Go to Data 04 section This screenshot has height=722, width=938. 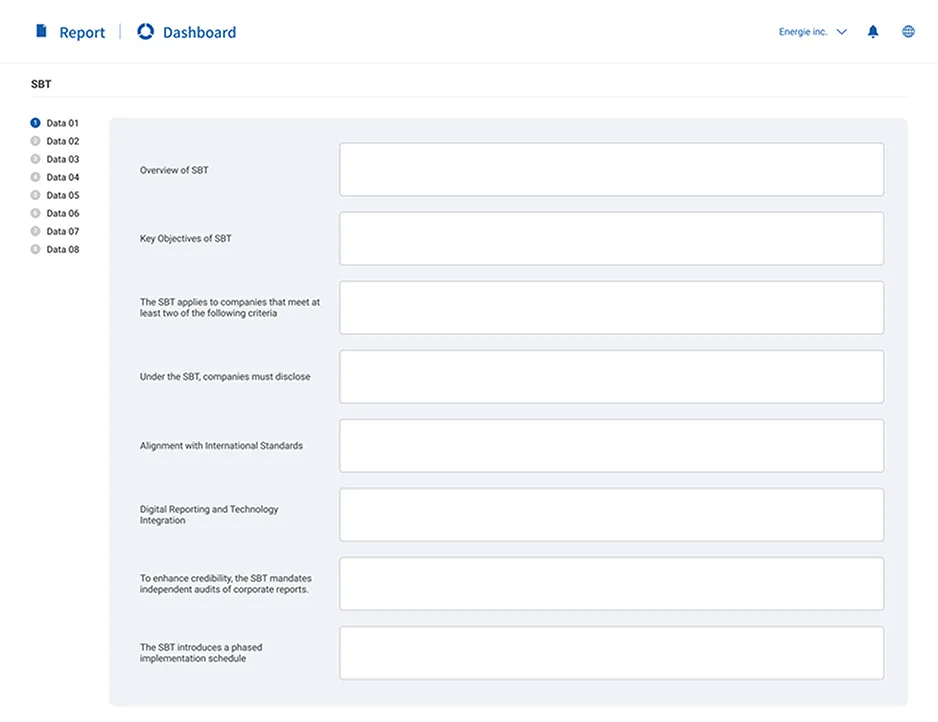tap(62, 177)
